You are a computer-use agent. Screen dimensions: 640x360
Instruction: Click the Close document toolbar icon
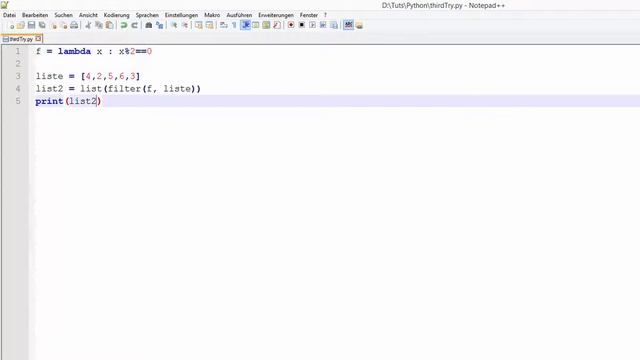pos(53,25)
